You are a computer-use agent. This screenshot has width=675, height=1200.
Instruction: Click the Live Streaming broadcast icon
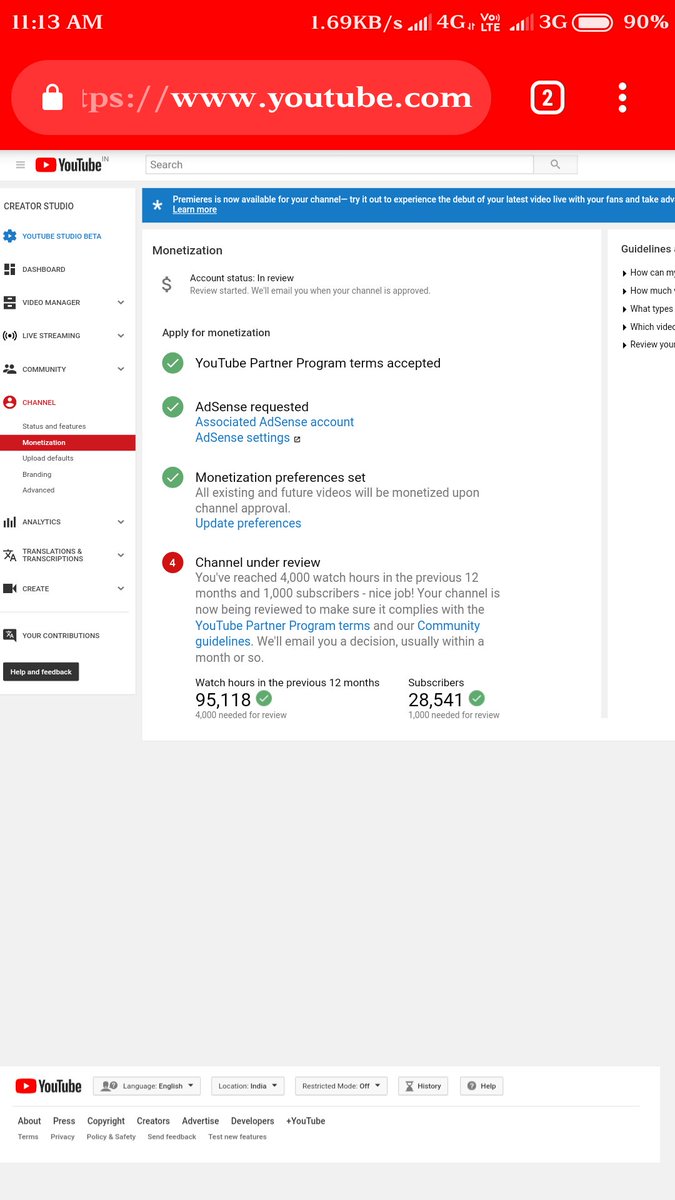10,336
